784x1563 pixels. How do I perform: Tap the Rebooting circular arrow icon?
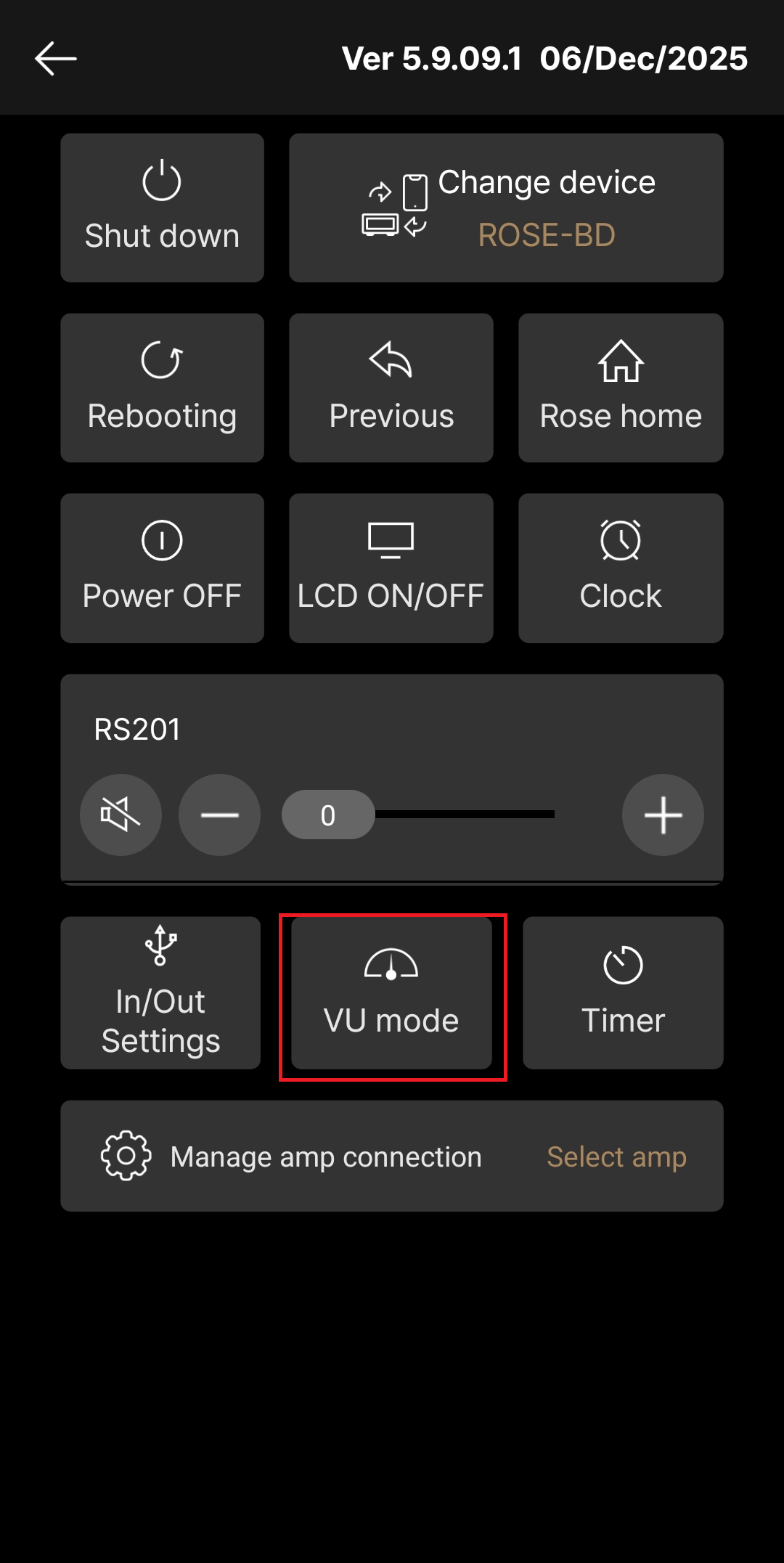click(162, 360)
